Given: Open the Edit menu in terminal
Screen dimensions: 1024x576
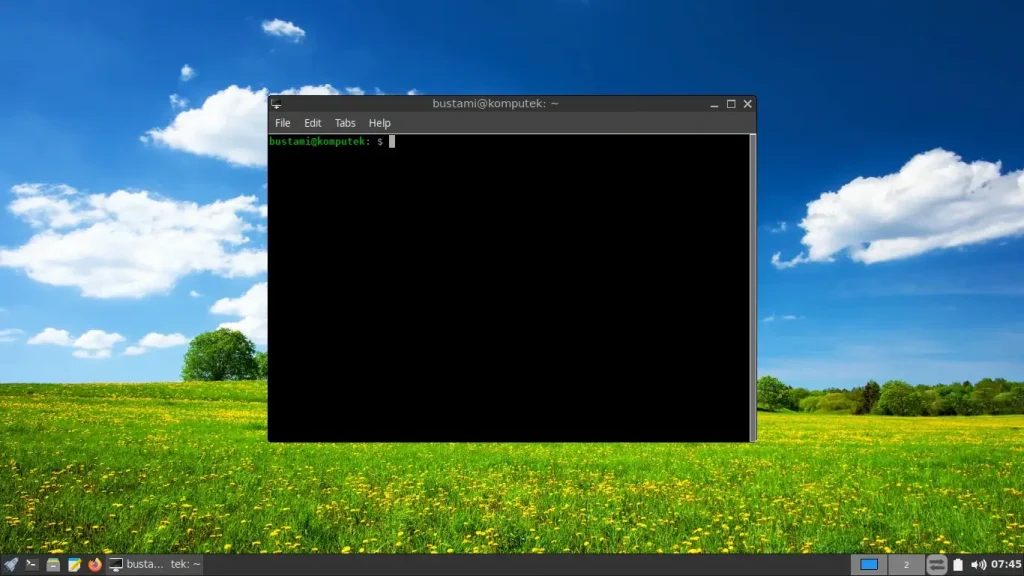Looking at the screenshot, I should 313,123.
